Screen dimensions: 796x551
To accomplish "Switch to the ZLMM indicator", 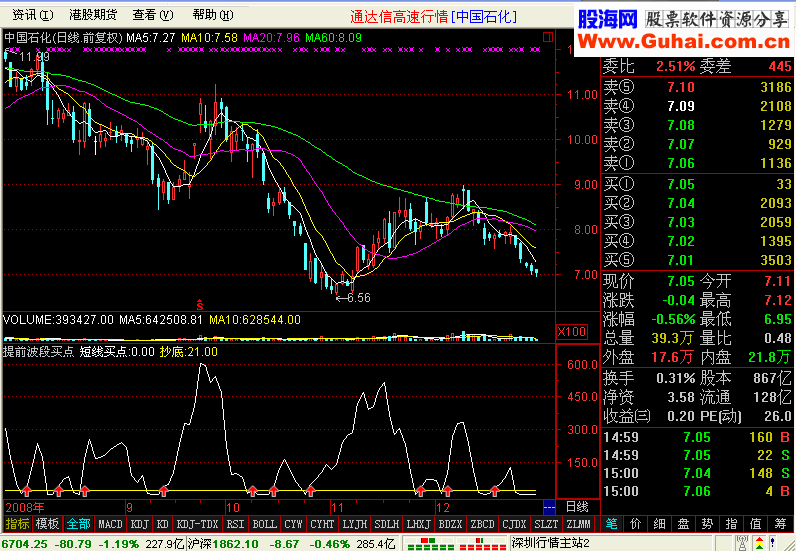I will pos(578,524).
